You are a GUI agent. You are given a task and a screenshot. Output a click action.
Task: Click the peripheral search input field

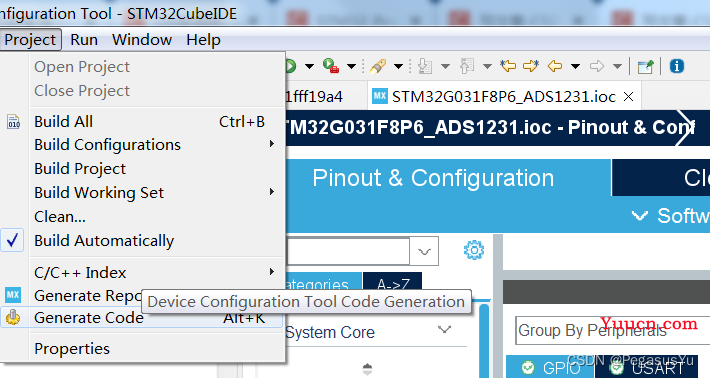click(348, 251)
